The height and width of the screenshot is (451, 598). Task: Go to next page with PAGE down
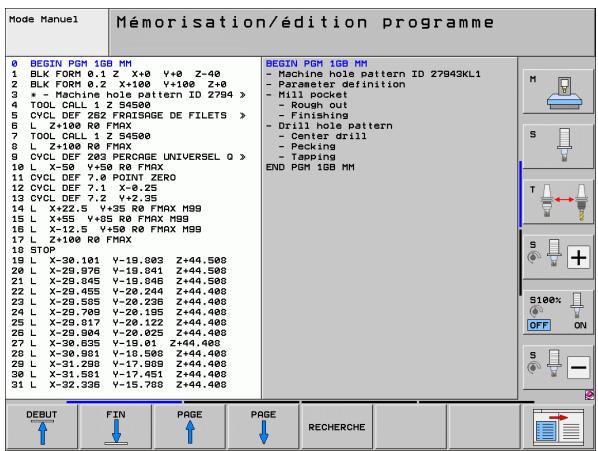click(263, 426)
